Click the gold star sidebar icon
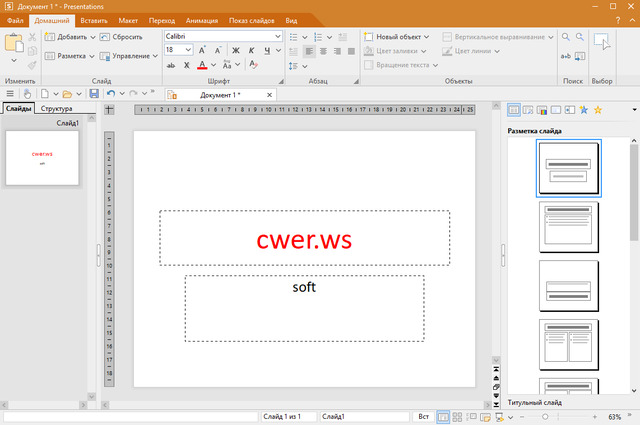This screenshot has width=640, height=425. (598, 109)
